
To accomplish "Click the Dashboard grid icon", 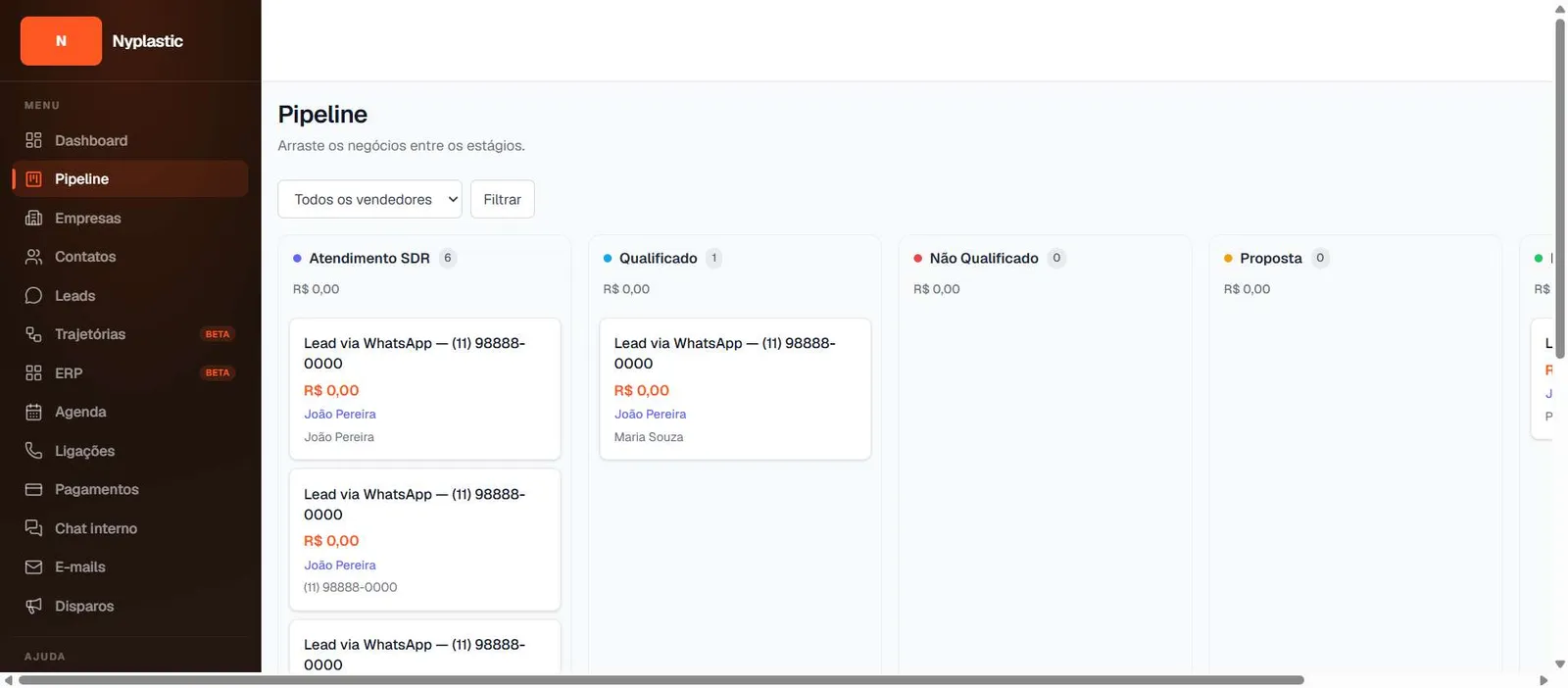I will pyautogui.click(x=33, y=140).
